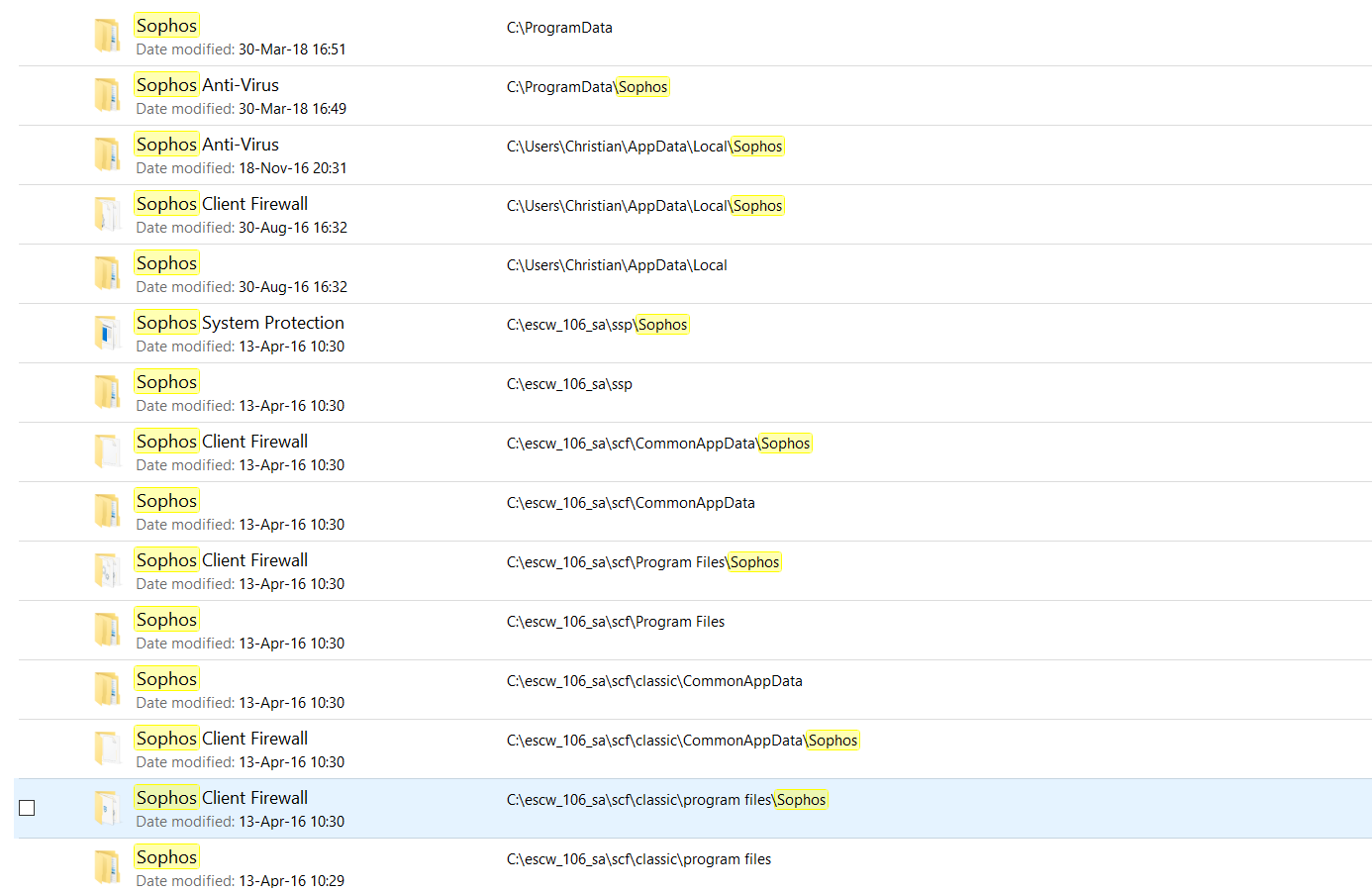This screenshot has height=894, width=1372.
Task: Click Sophos Anti-Virus name dated 18-Nov-16 20:31
Action: (x=208, y=145)
